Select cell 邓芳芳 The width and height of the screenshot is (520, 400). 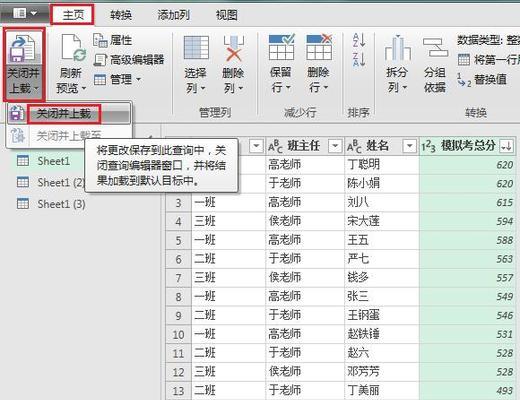(382, 372)
